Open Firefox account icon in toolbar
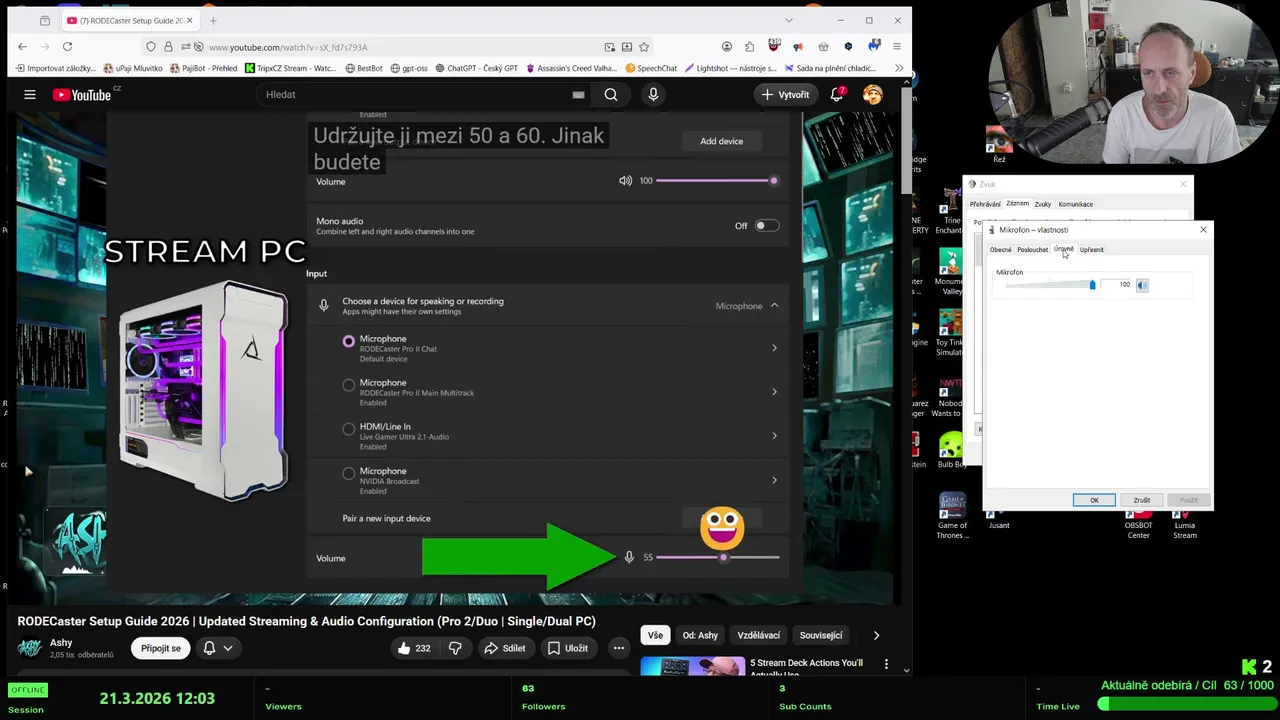The image size is (1280, 720). (x=726, y=46)
